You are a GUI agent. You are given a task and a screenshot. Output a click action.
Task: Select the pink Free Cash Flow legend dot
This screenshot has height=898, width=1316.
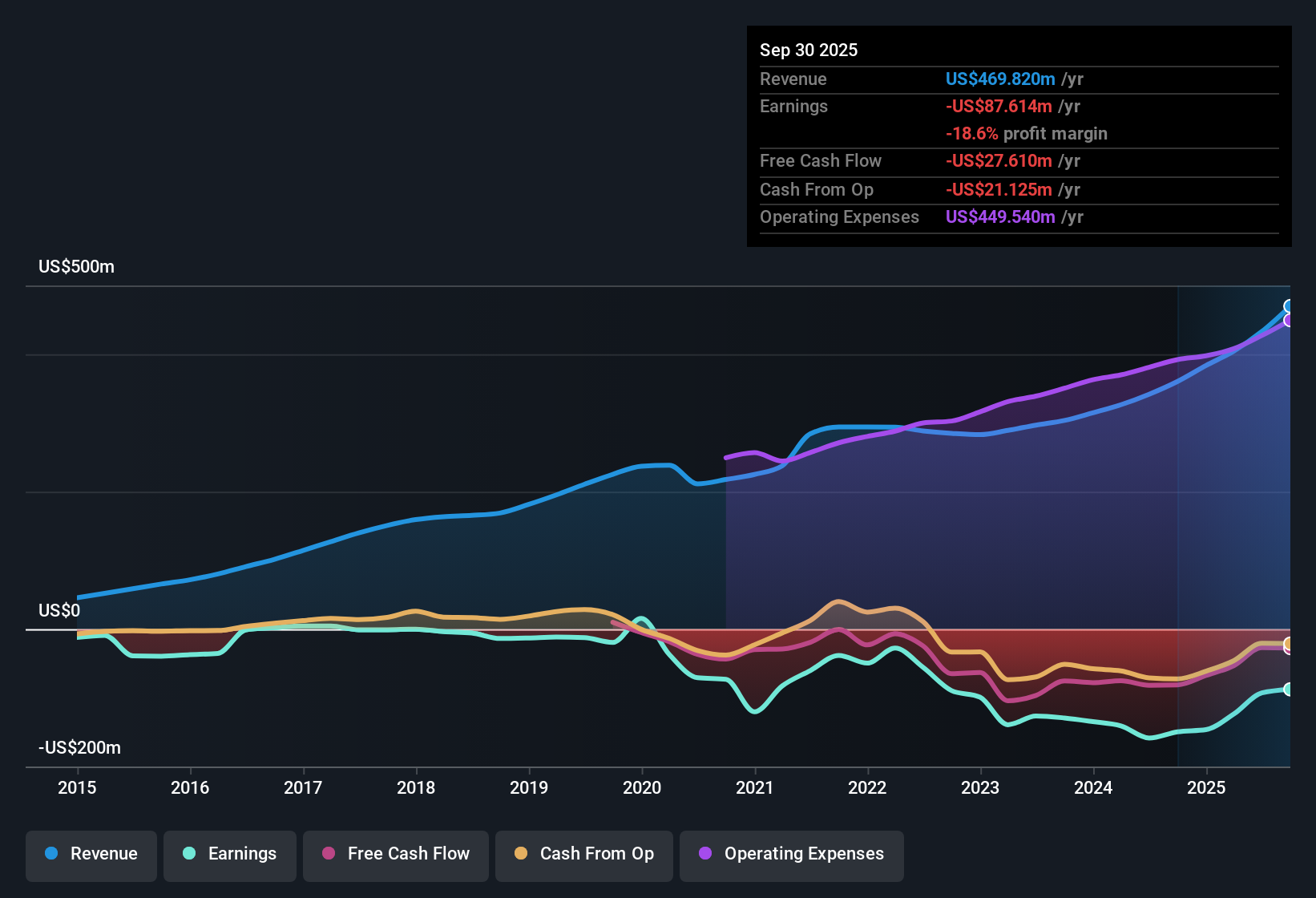(x=326, y=854)
